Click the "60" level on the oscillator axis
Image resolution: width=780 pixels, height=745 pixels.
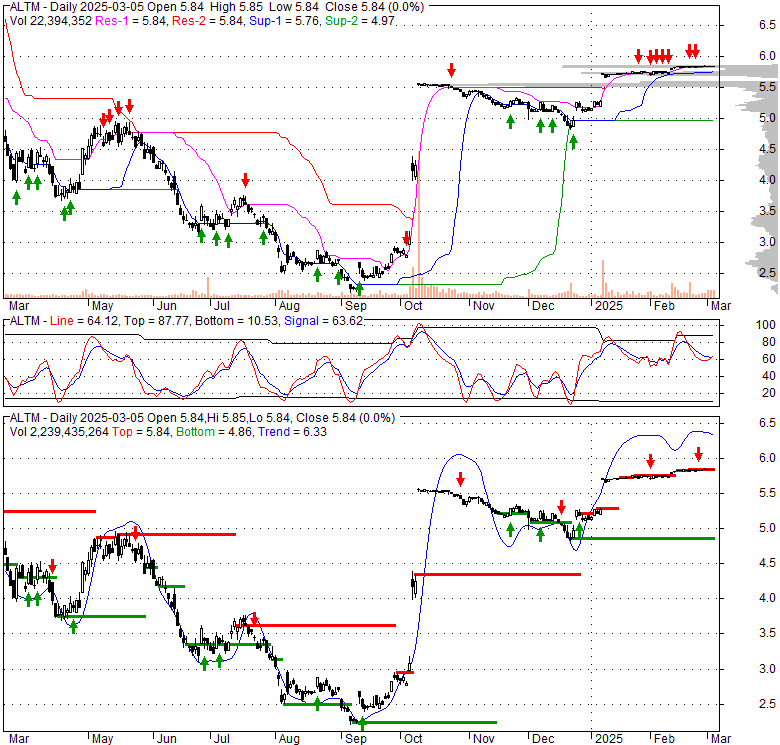[x=769, y=359]
